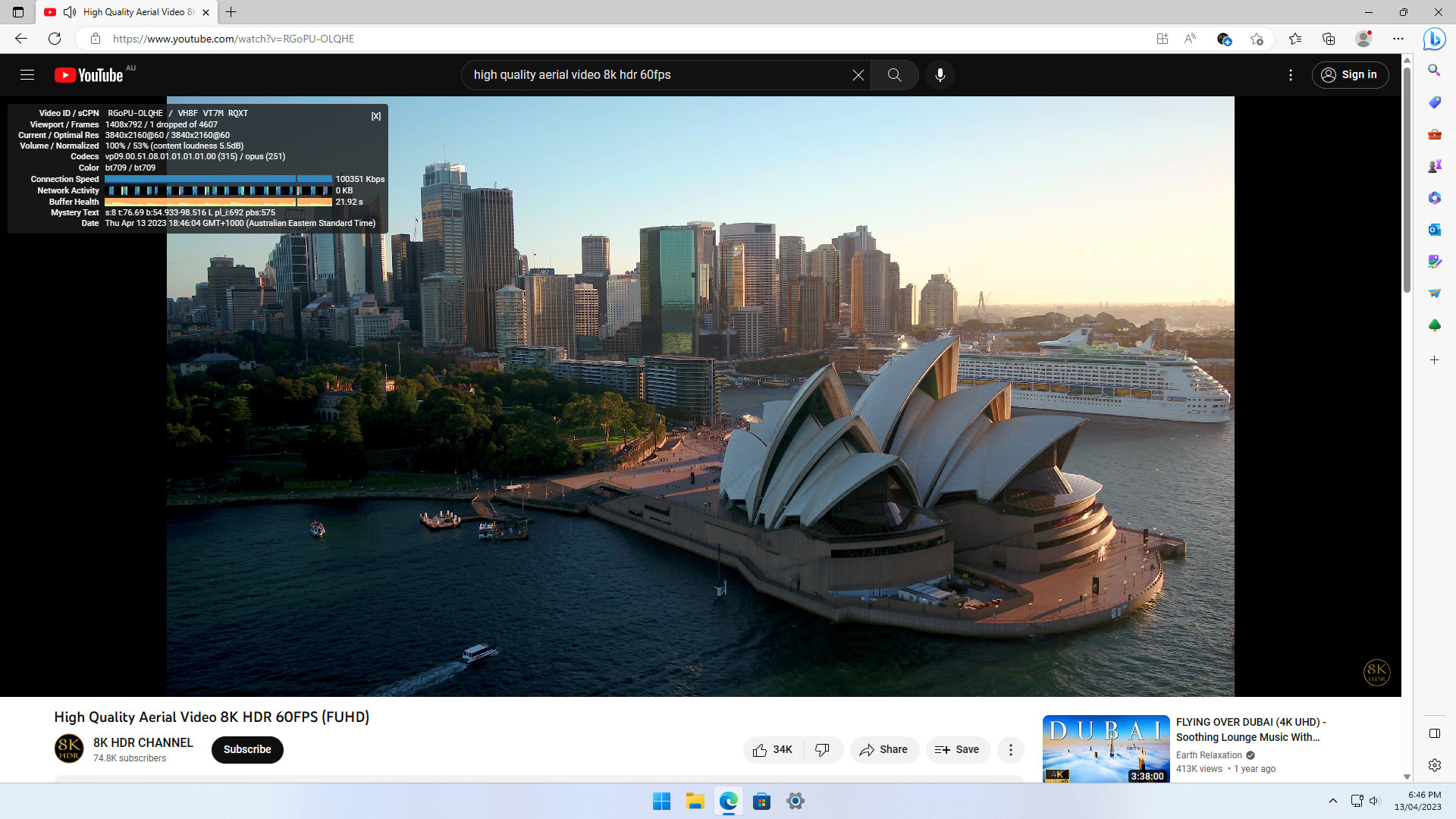
Task: Open Read aloud in address bar
Action: tap(1190, 39)
